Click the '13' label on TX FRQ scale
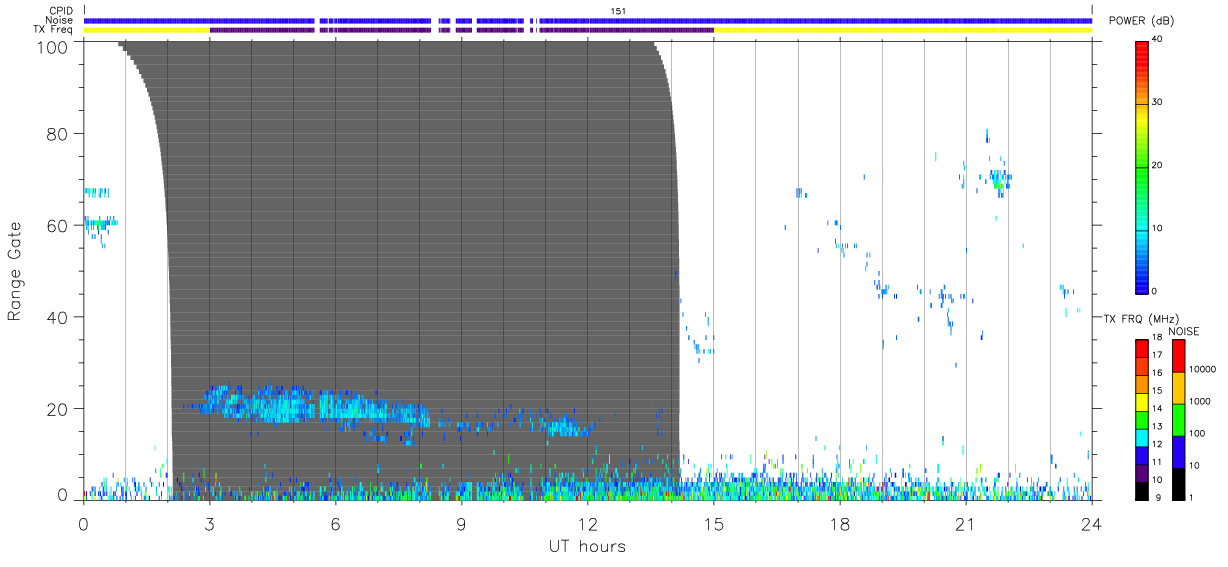This screenshot has height=567, width=1228. (1156, 427)
